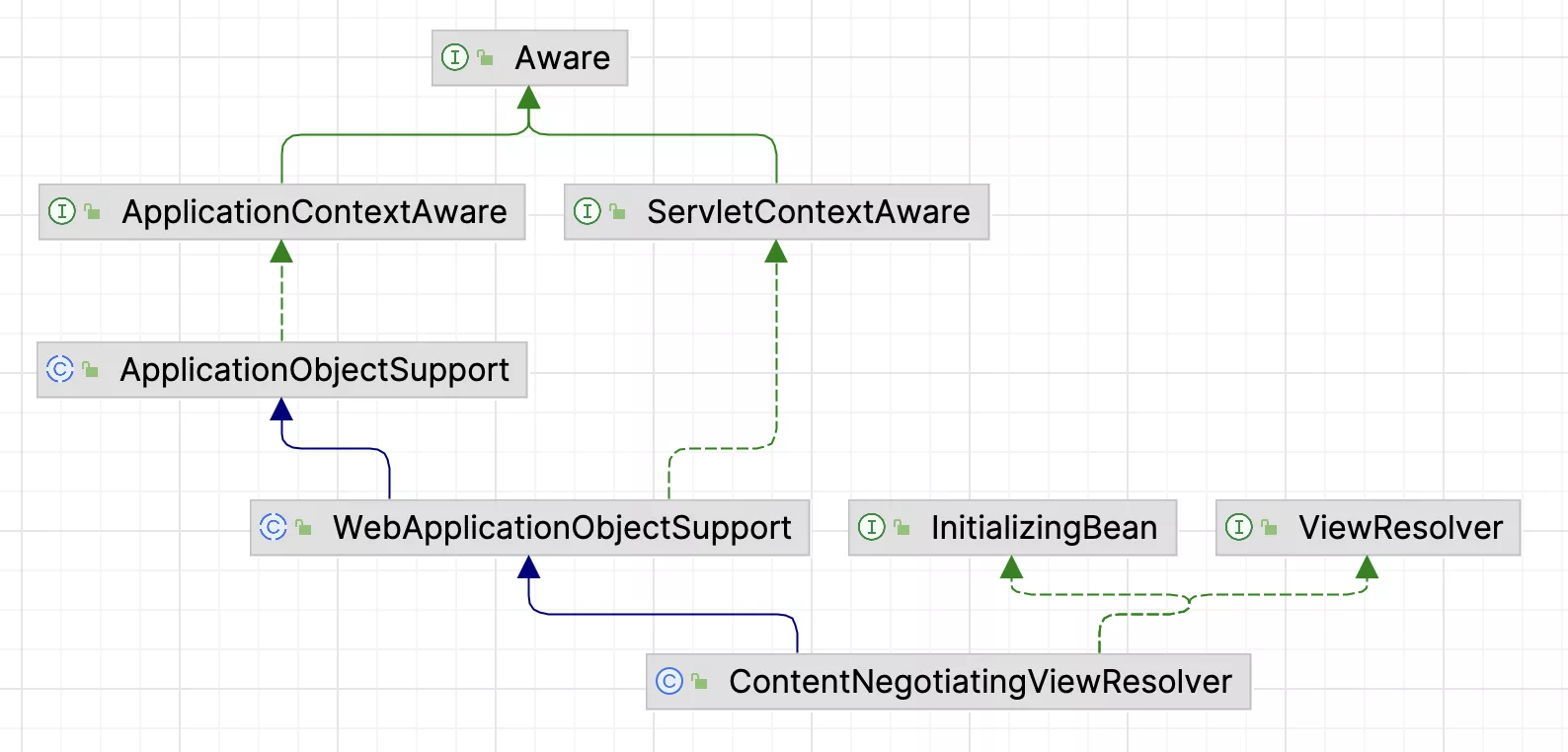Screen dimensions: 1568x752
Task: Select the ContentNegotiatingViewResolver label
Action: [x=980, y=682]
